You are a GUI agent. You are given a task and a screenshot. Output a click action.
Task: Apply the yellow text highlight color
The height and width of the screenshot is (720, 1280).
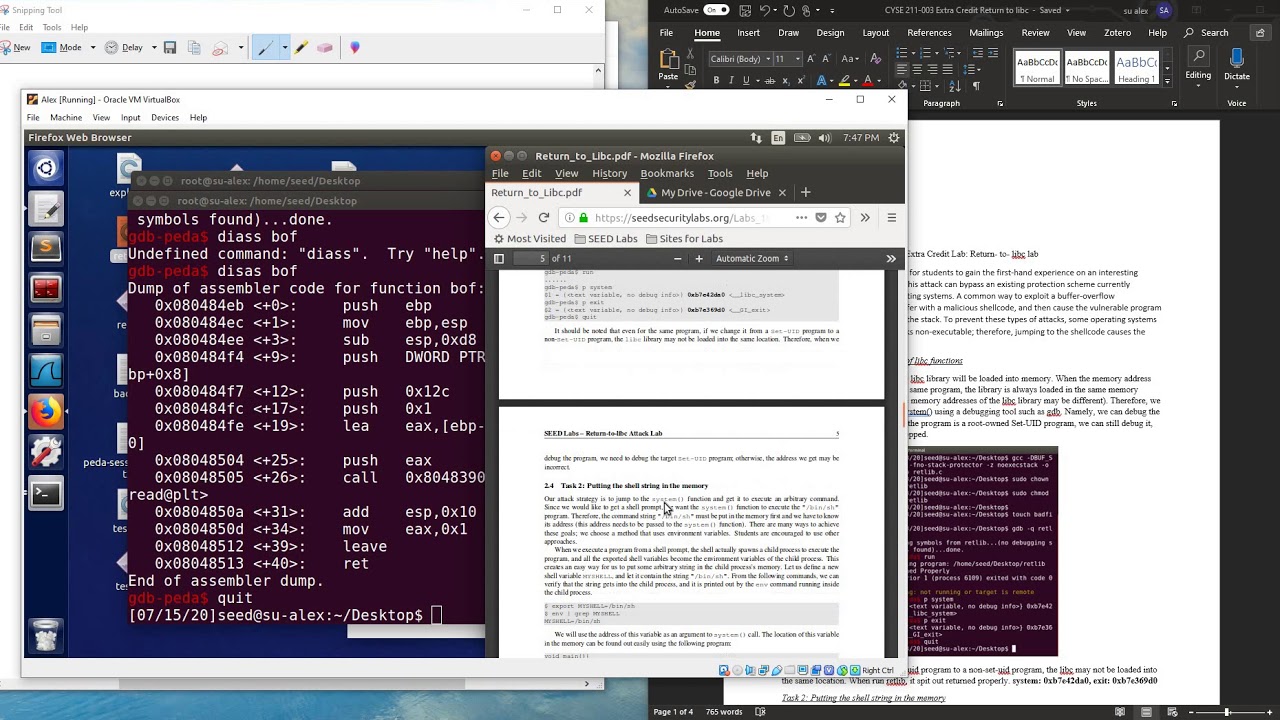pyautogui.click(x=844, y=81)
